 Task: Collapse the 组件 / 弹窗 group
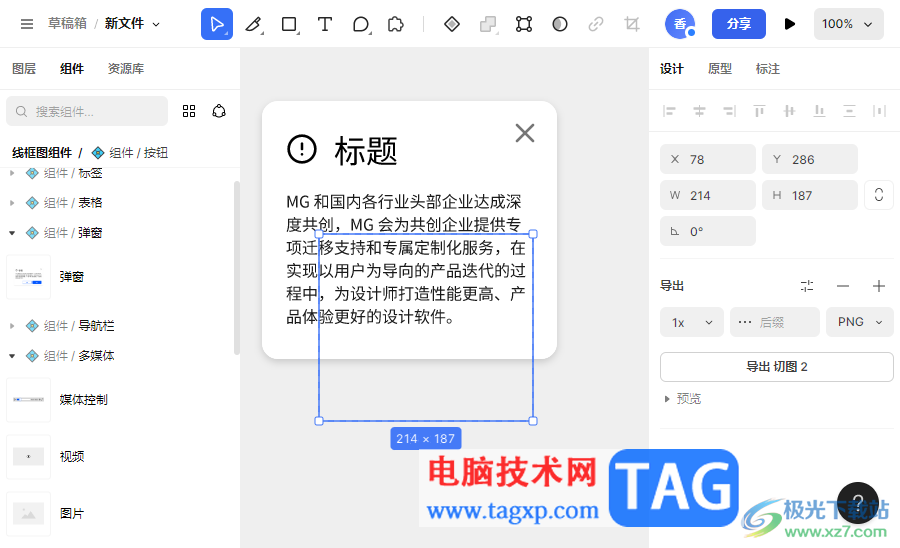tap(12, 232)
